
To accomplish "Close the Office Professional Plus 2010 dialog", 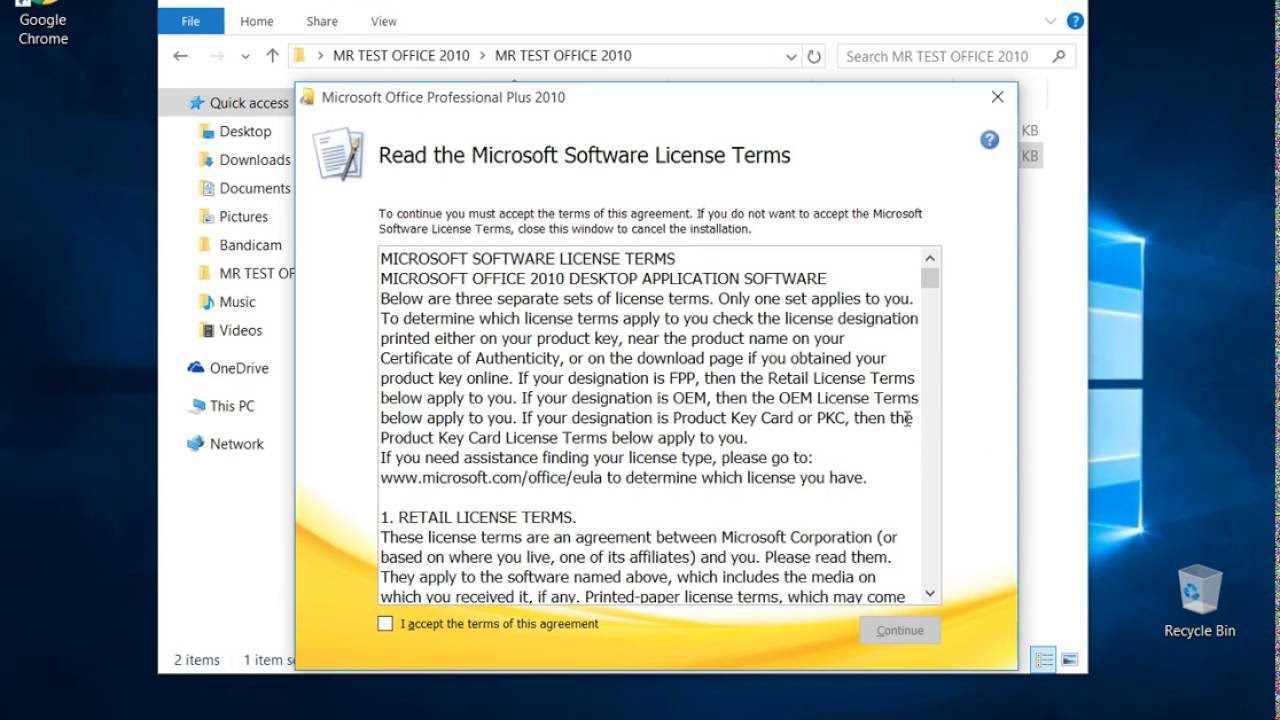I will pyautogui.click(x=997, y=97).
